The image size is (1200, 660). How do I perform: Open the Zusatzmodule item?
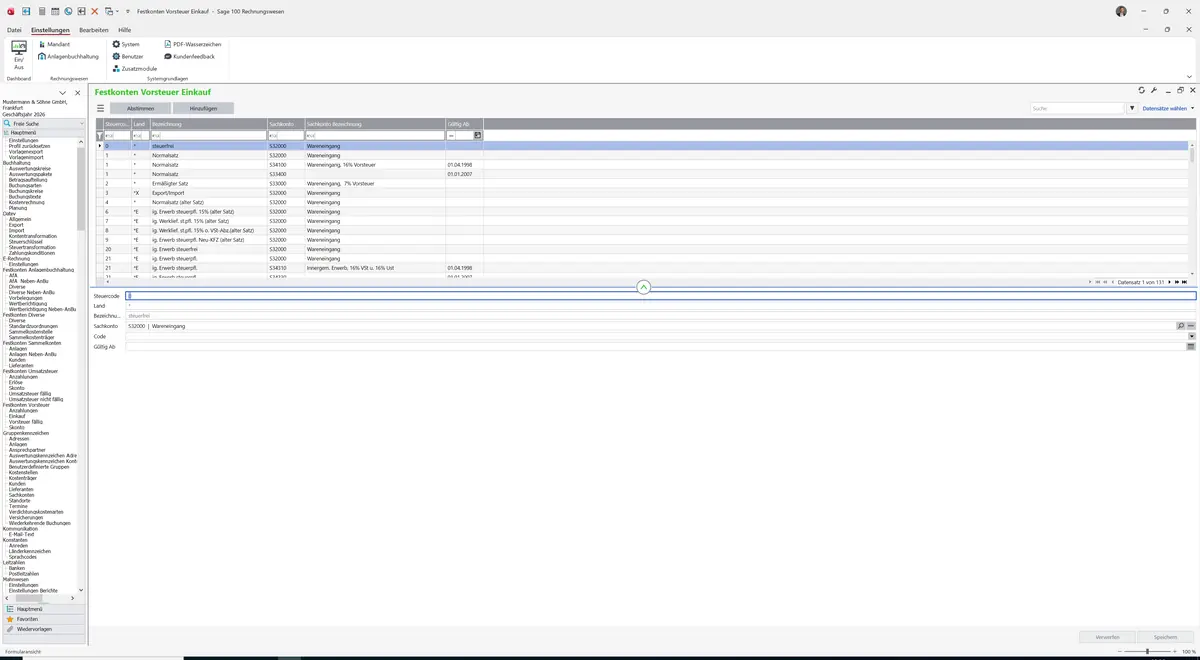pyautogui.click(x=134, y=69)
